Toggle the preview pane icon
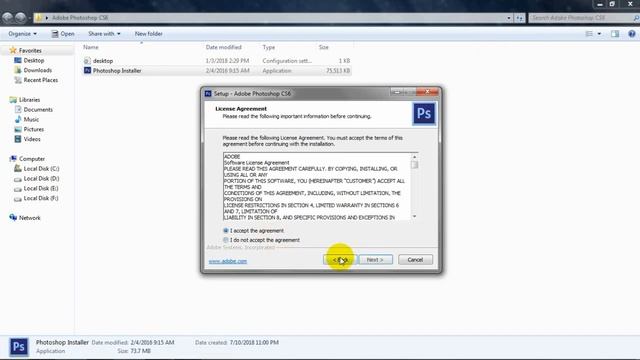The width and height of the screenshot is (640, 360). coord(615,34)
